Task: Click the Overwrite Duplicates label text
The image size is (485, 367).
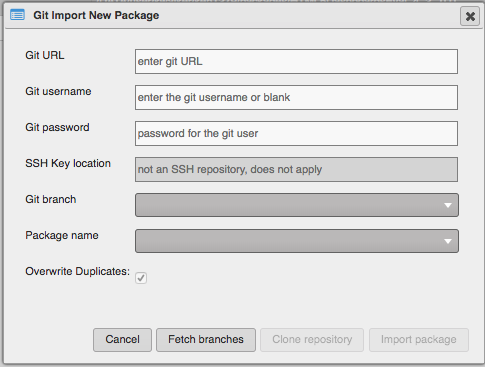Action: 77,271
